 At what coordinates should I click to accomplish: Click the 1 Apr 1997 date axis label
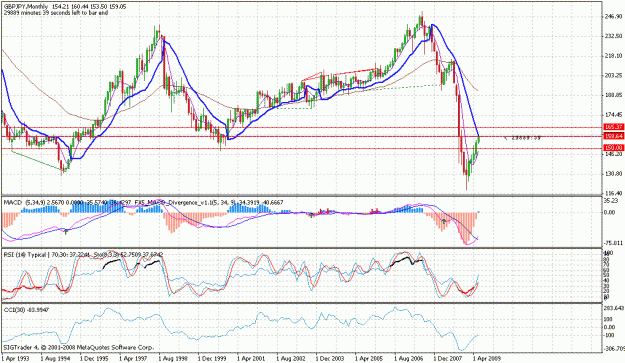coord(134,359)
